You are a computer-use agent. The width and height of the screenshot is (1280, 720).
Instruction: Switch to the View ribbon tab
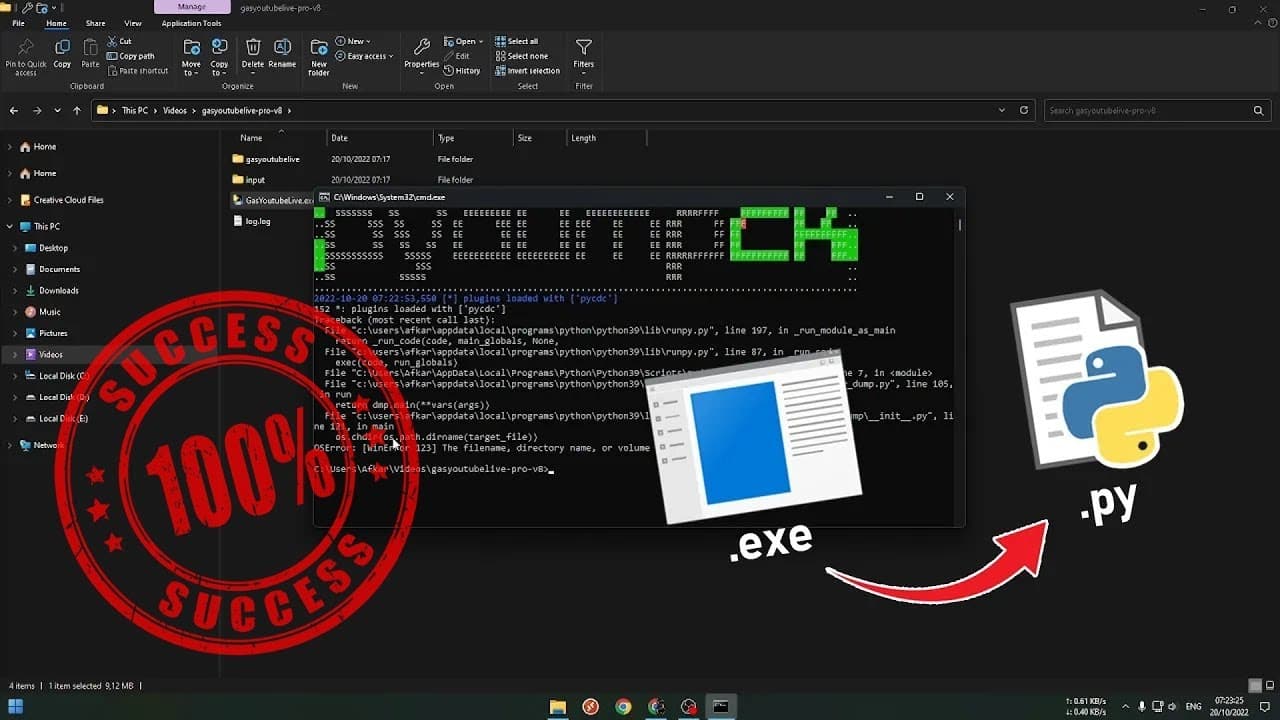(x=132, y=23)
